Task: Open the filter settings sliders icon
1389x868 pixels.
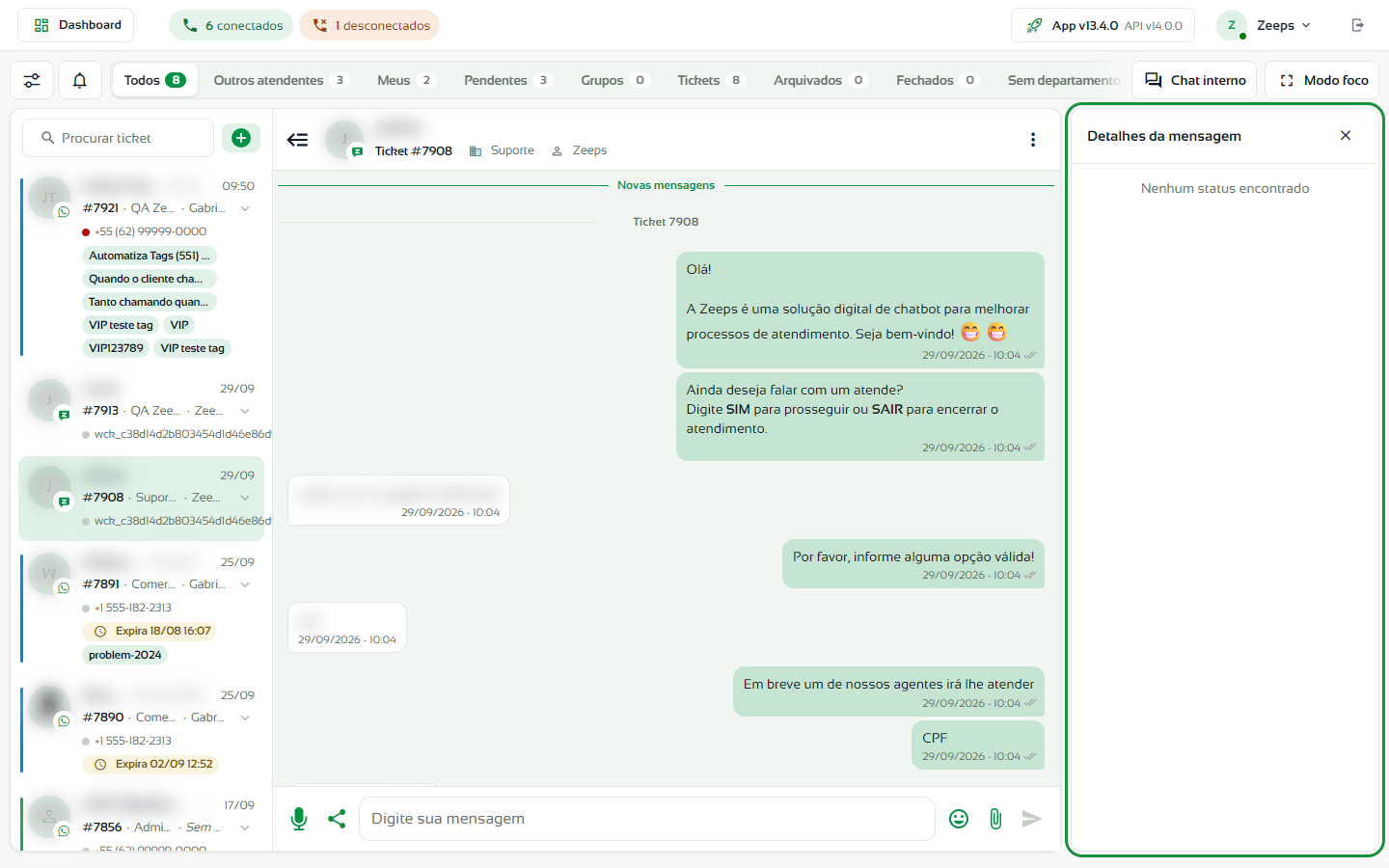Action: coord(32,81)
